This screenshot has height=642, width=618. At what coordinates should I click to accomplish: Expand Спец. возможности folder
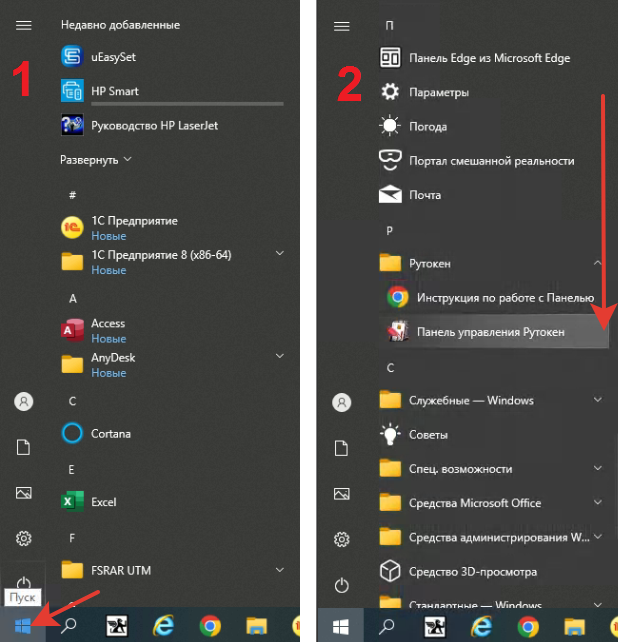(x=598, y=467)
